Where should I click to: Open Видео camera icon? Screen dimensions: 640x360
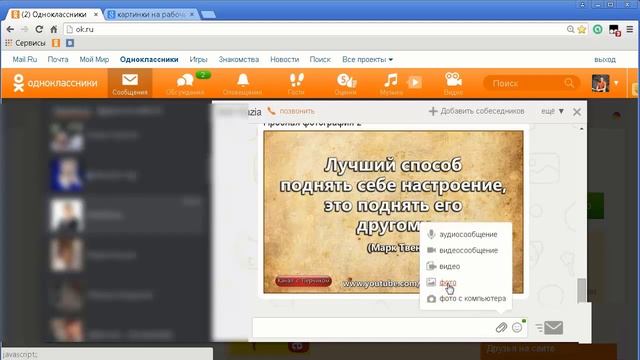coord(453,84)
